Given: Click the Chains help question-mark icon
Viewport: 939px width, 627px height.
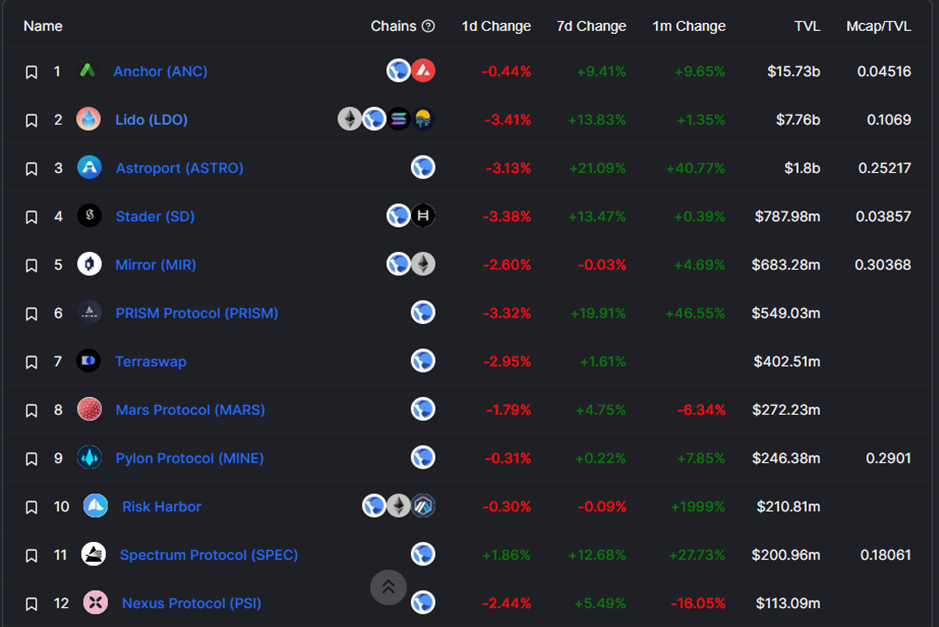Looking at the screenshot, I should (x=428, y=26).
